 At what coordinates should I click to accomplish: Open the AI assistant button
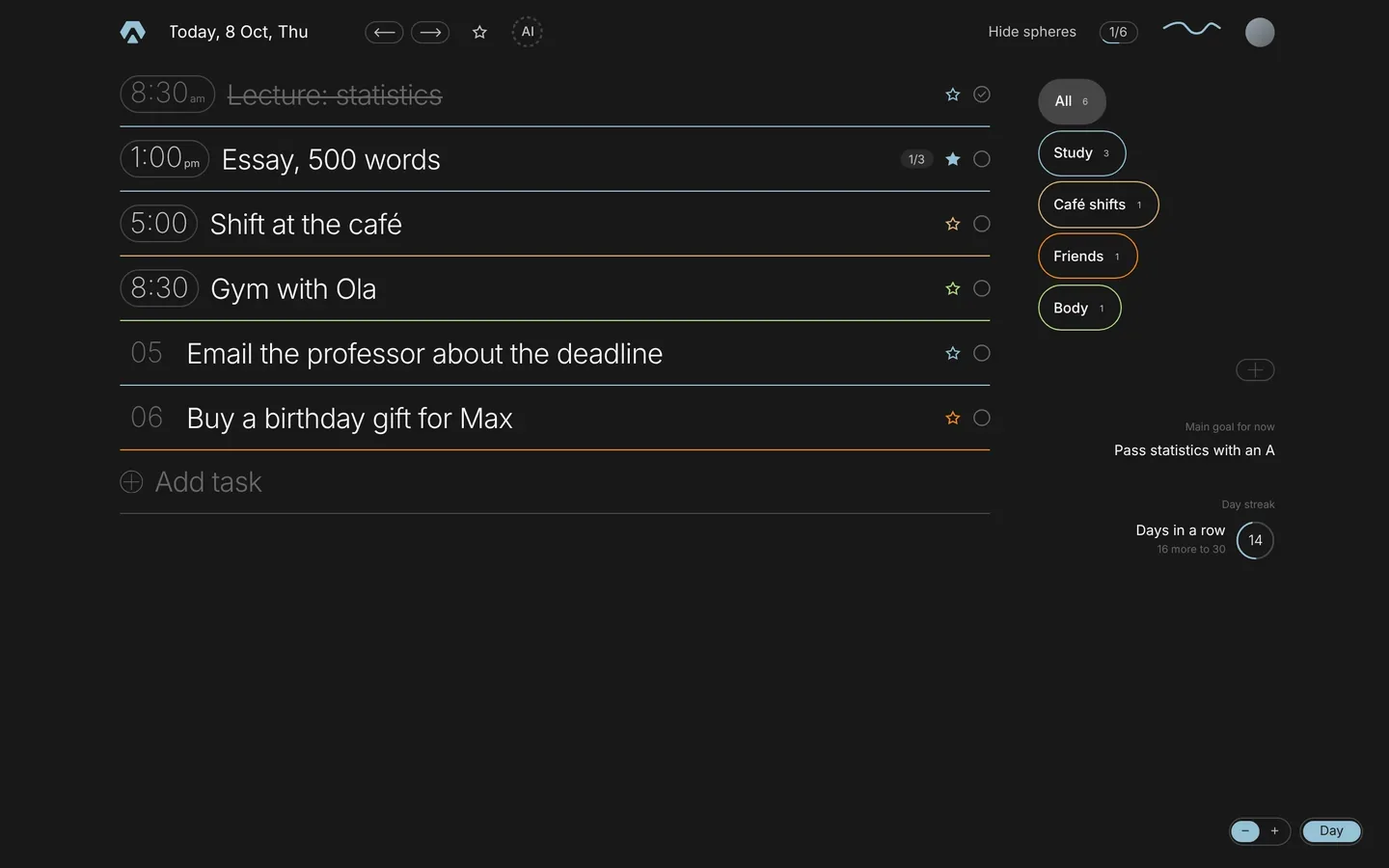click(527, 32)
